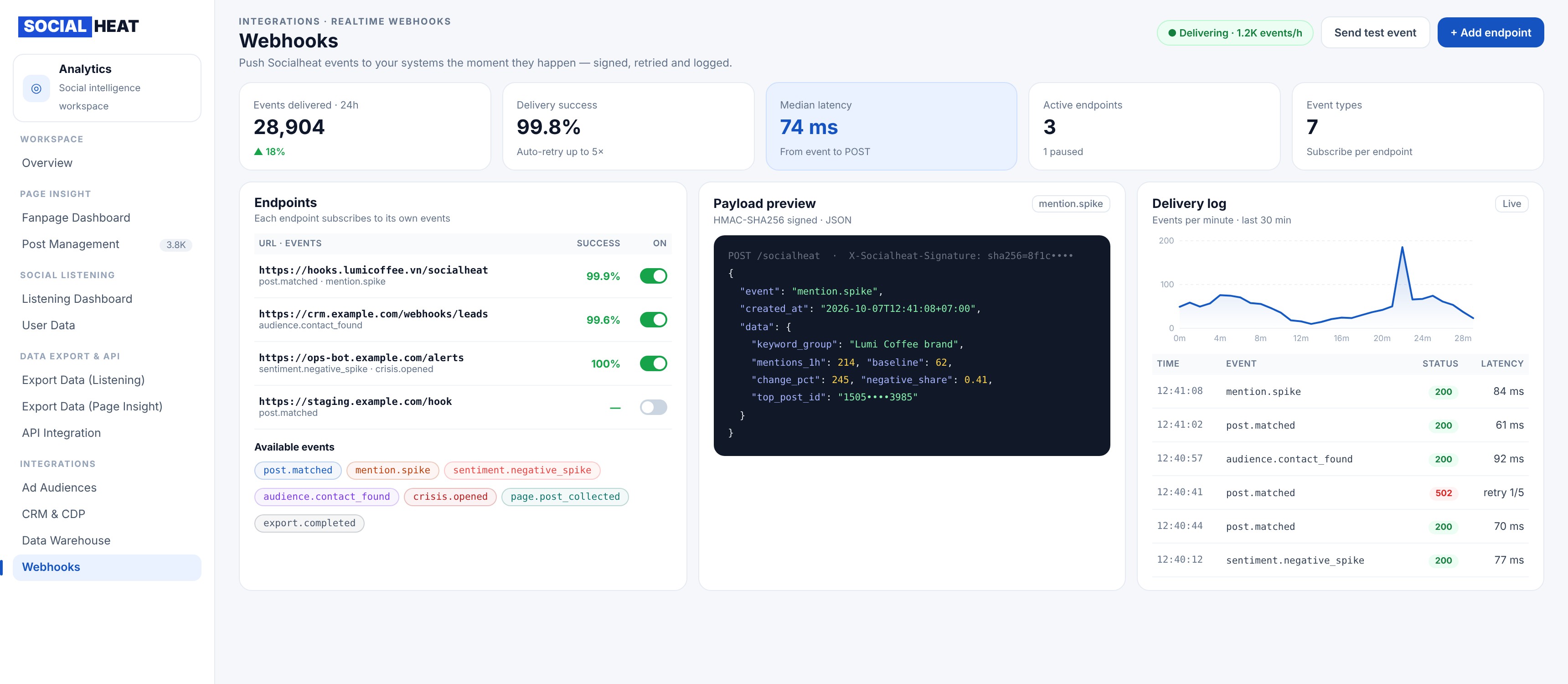Select the post.matched event chip
1568x684 pixels.
(x=298, y=470)
